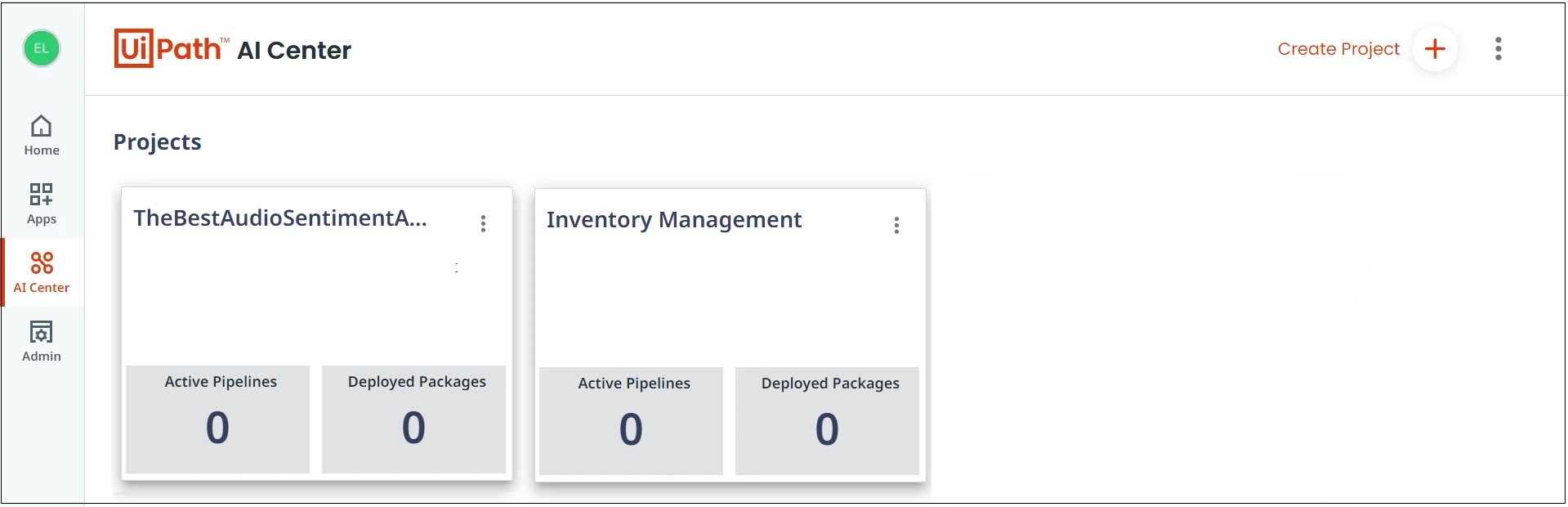View Active Pipelines tile of Inventory Management
This screenshot has height=507, width=1568.
[x=631, y=420]
